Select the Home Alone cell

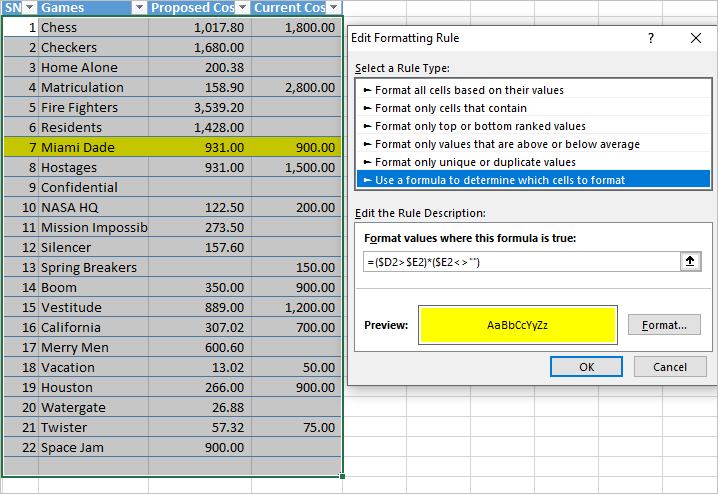point(93,67)
